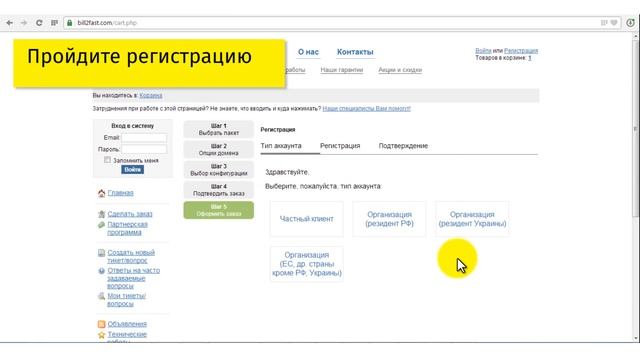Open Ответы на часто задаваемые вопросы link
The height and width of the screenshot is (360, 640).
pos(133,278)
